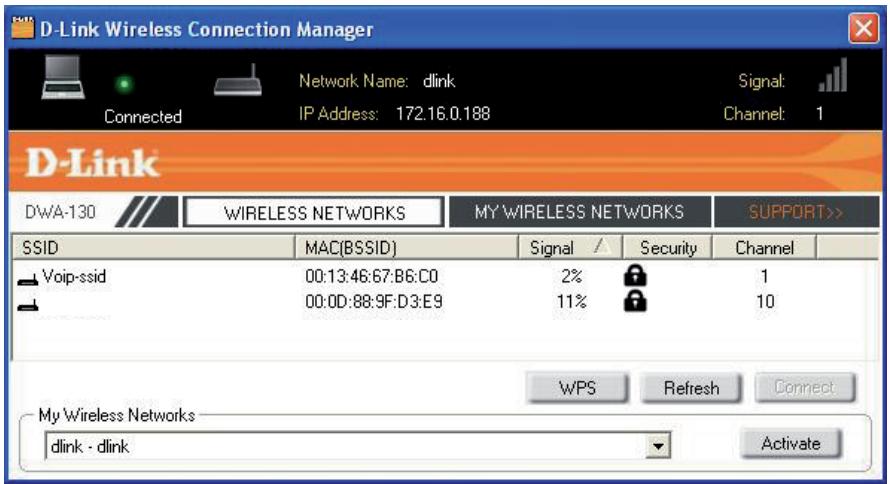The image size is (890, 484).
Task: Click the IP address 172.16.0.188
Action: 443,113
